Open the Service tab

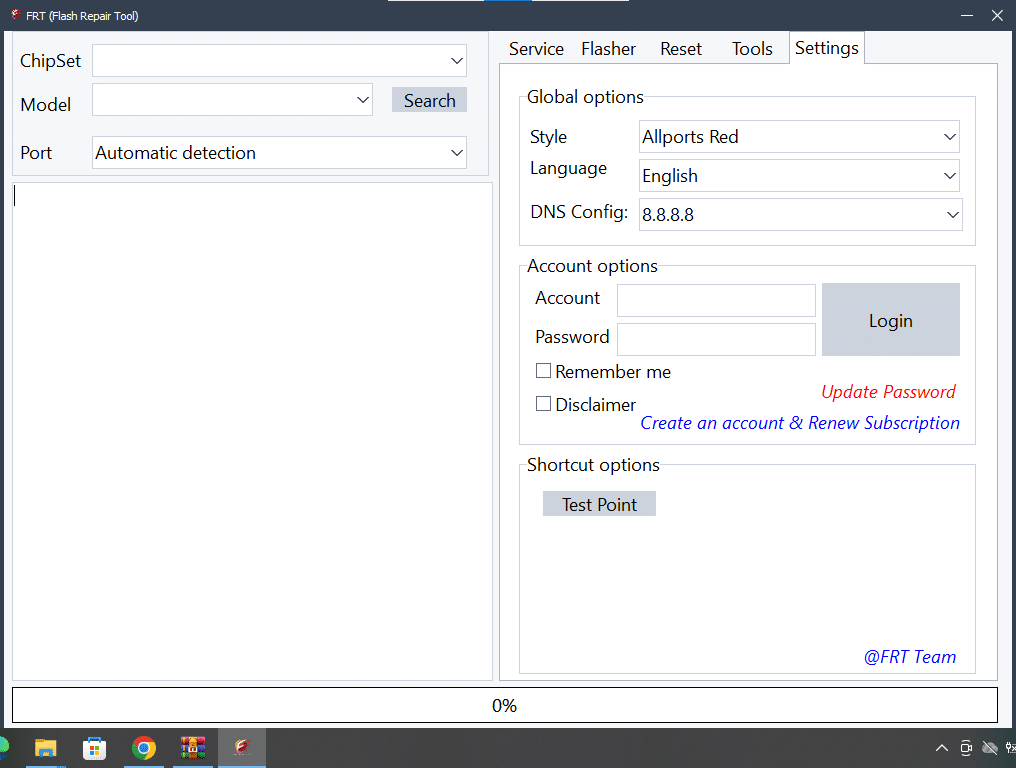pyautogui.click(x=536, y=49)
